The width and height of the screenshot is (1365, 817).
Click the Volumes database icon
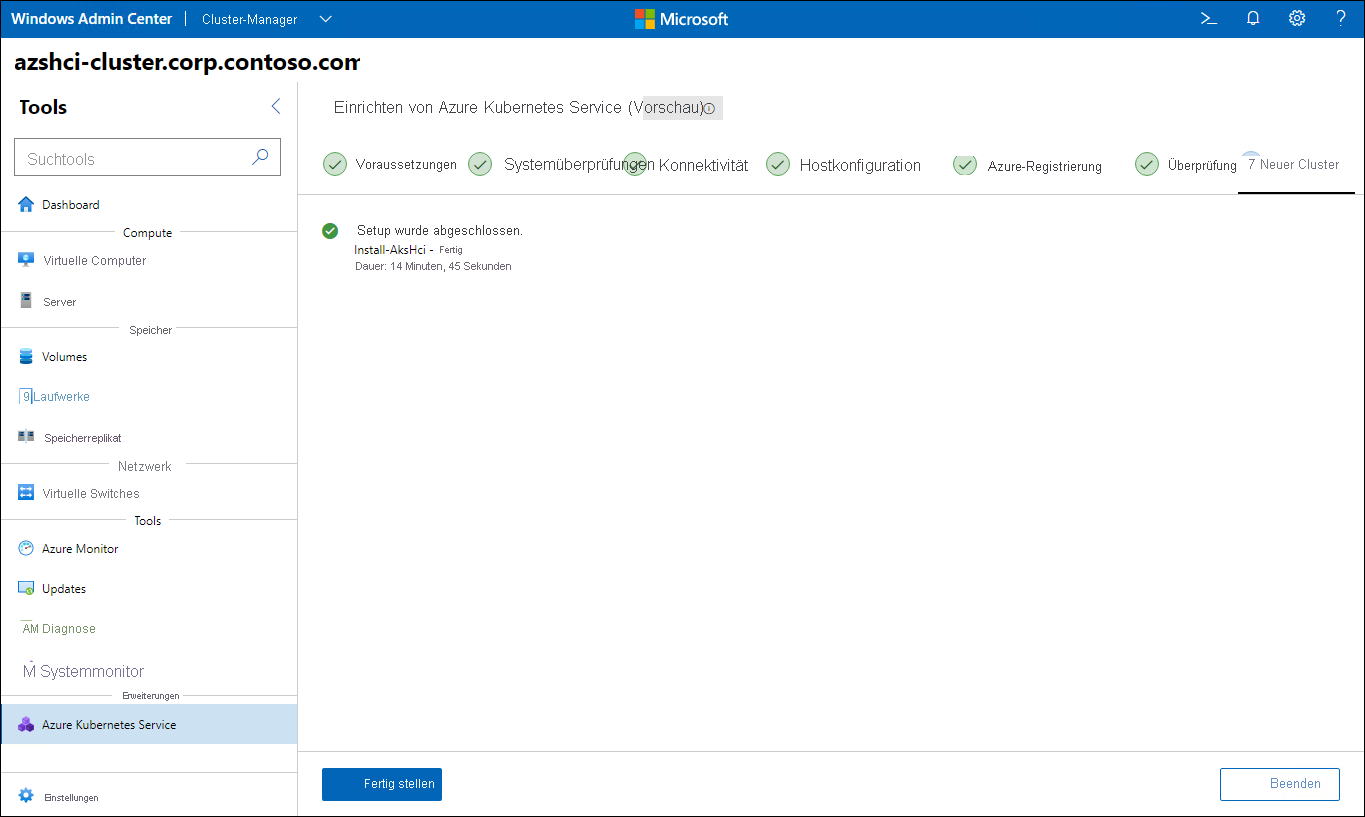click(x=26, y=356)
